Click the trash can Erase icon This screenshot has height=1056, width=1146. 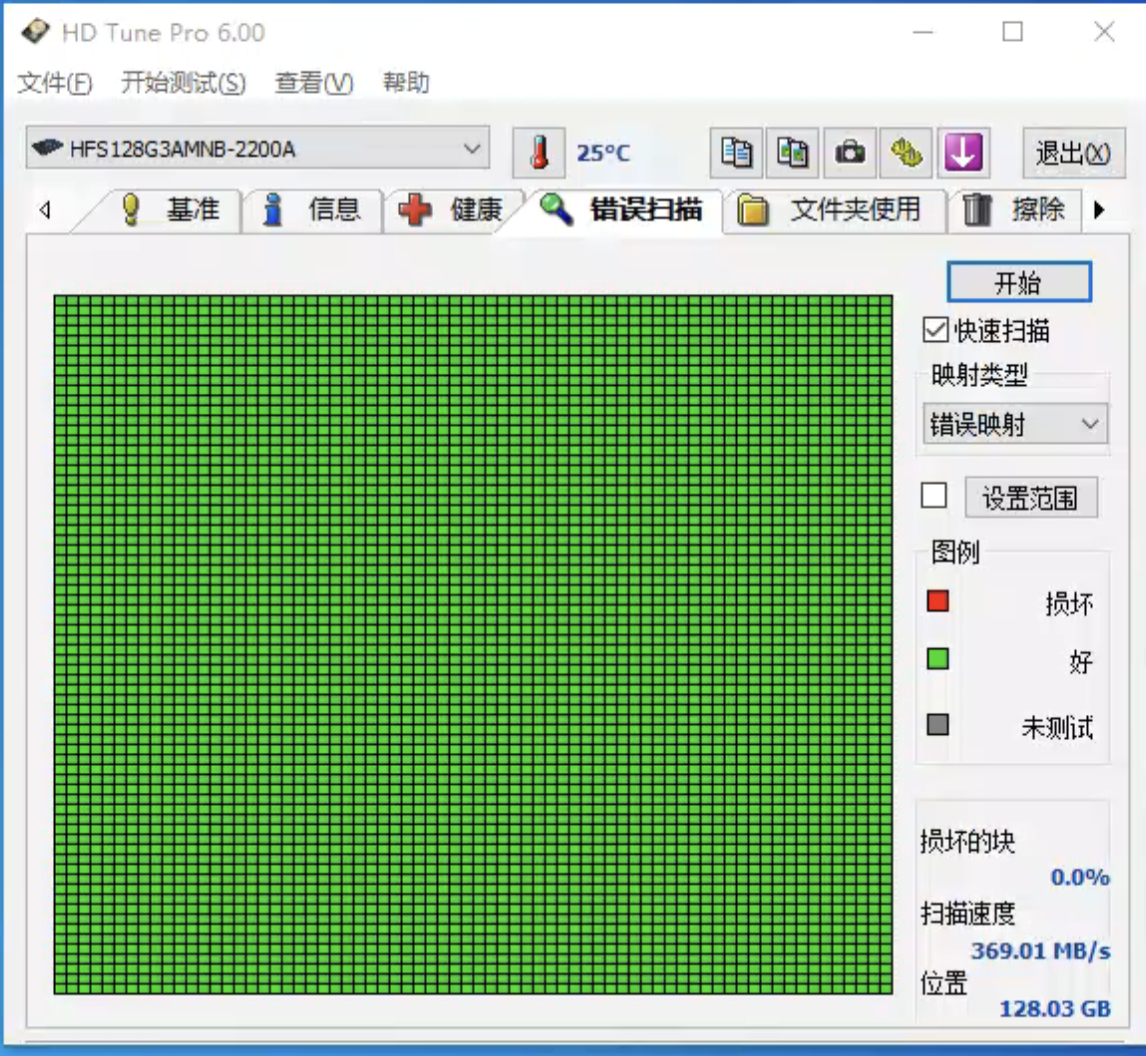click(976, 210)
